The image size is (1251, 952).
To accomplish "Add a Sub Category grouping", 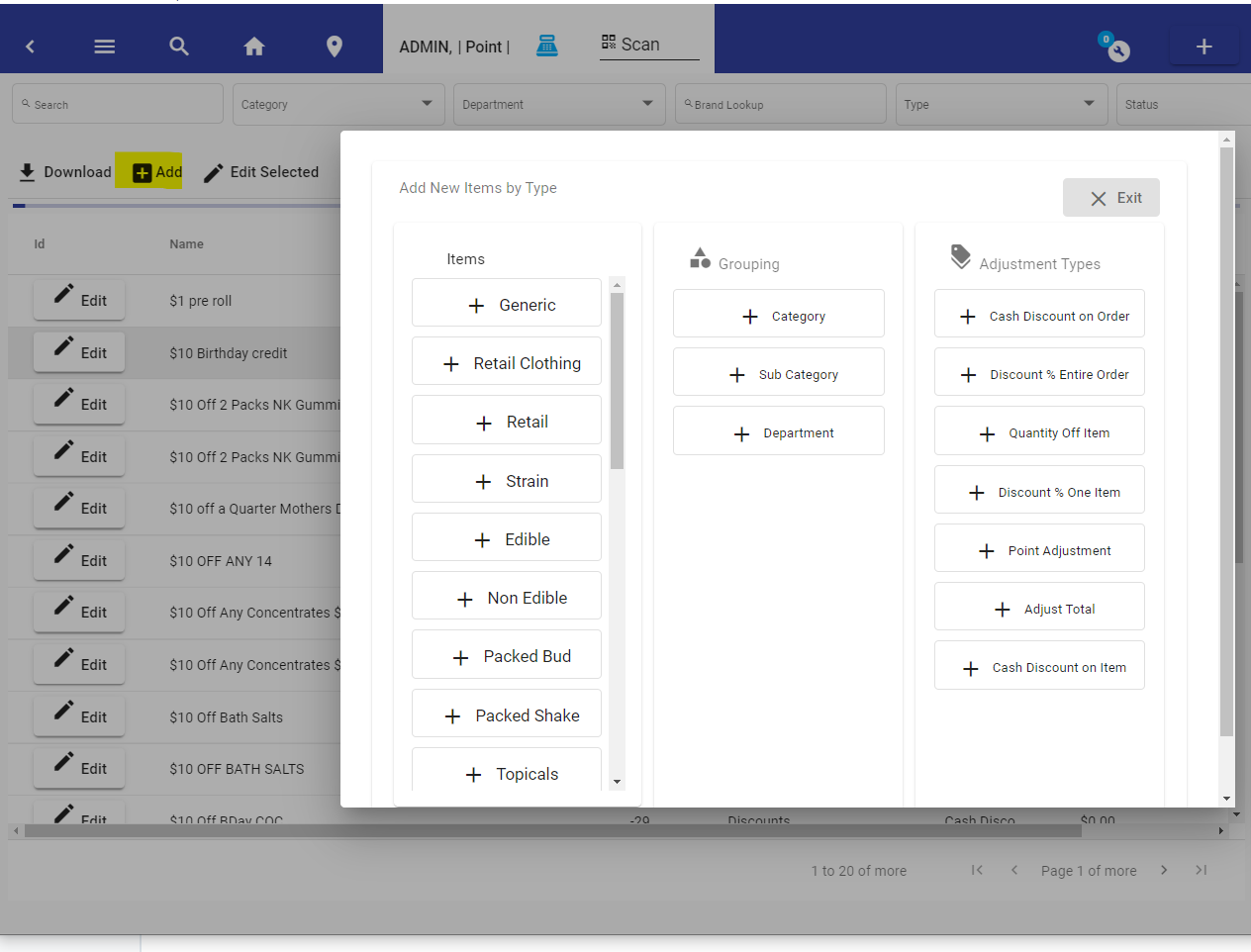I will (779, 374).
